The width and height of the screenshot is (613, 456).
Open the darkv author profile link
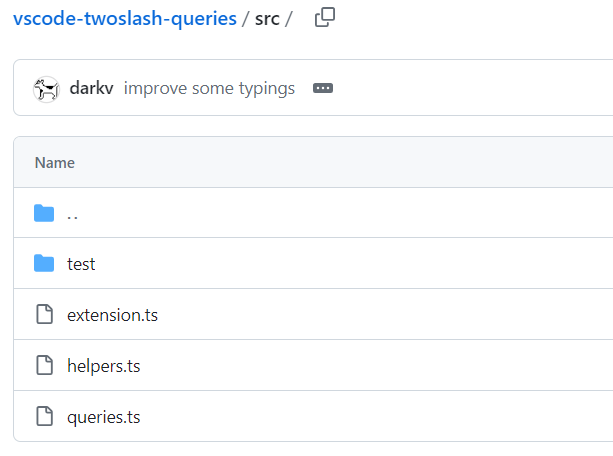(x=91, y=88)
